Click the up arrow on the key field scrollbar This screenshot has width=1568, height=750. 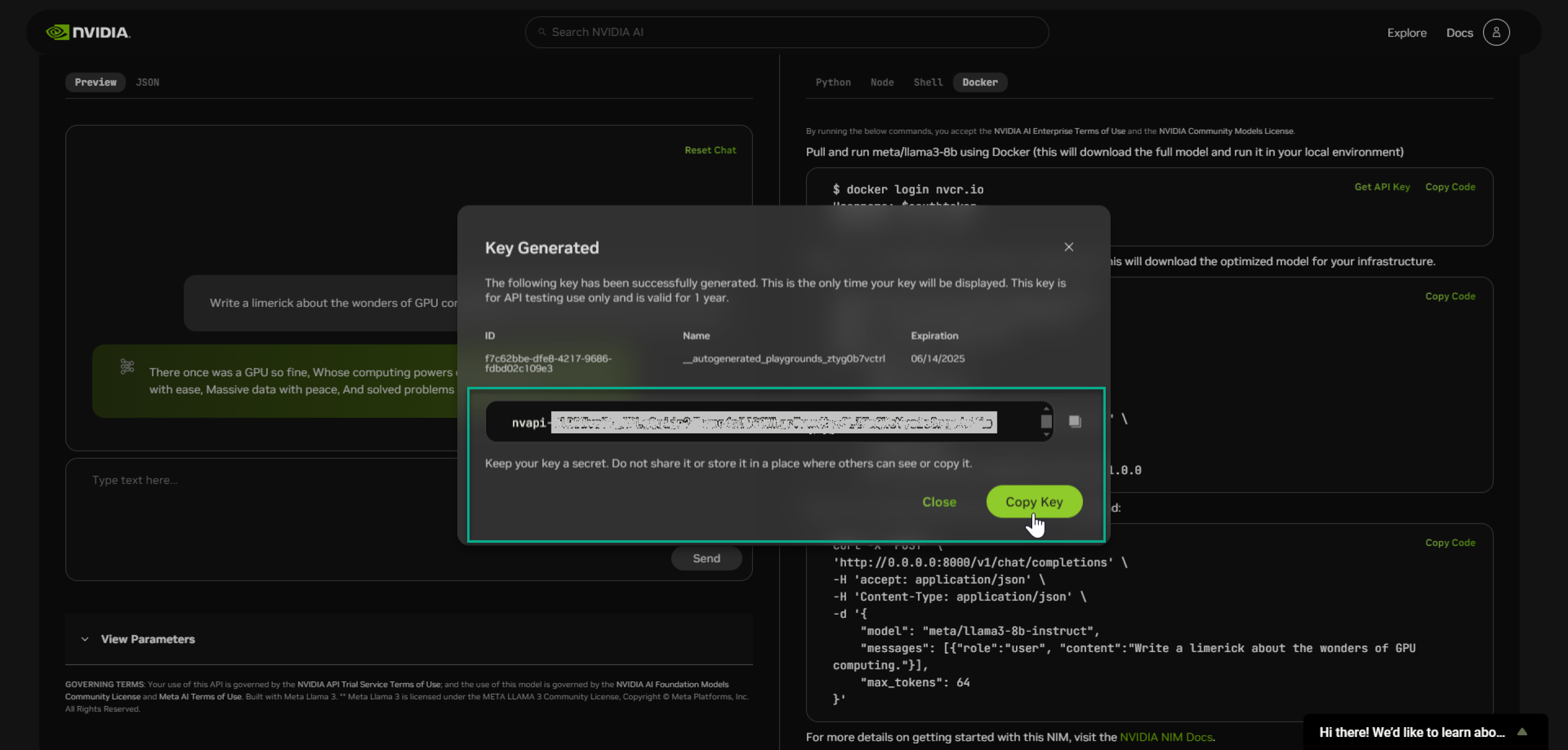(1046, 408)
